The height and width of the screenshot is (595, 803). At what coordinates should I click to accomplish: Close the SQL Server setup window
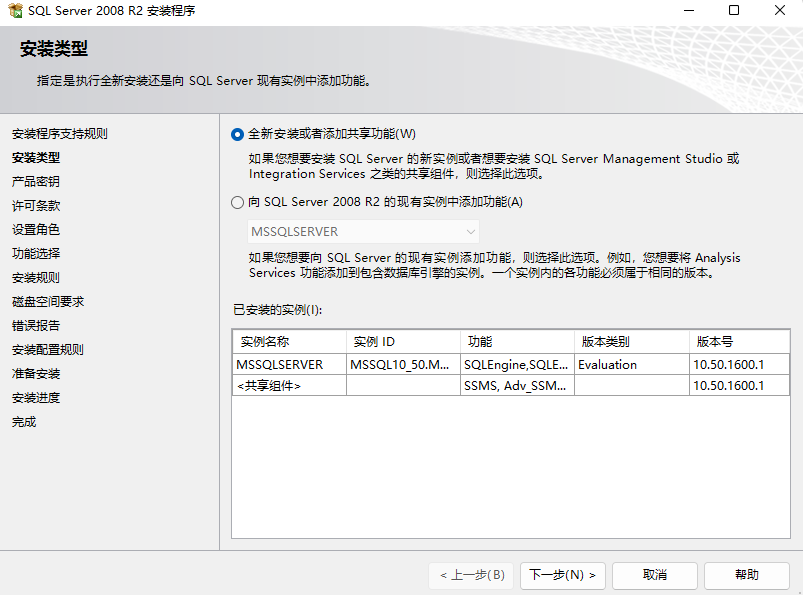[x=779, y=10]
